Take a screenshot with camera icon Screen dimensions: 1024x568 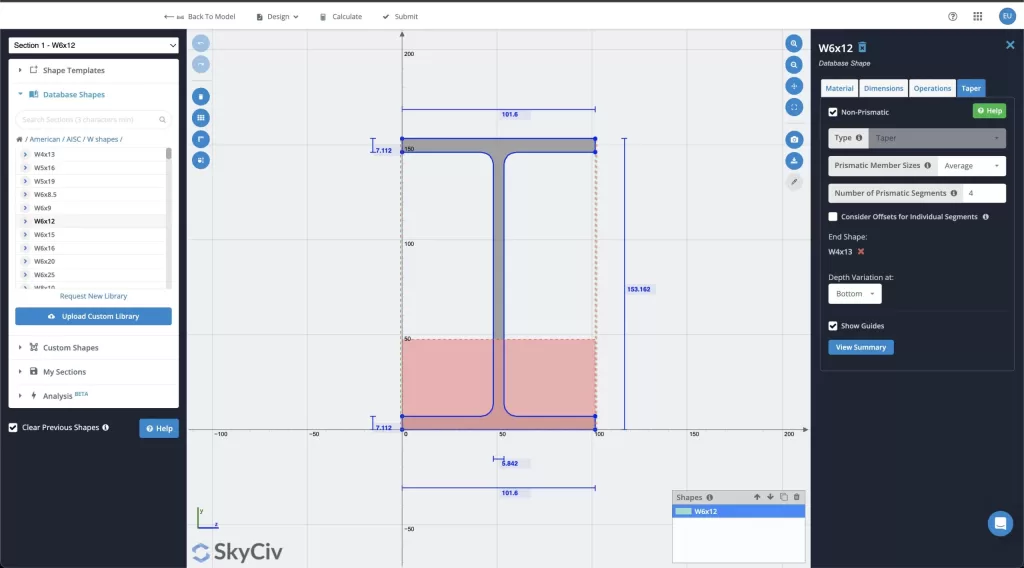point(793,139)
